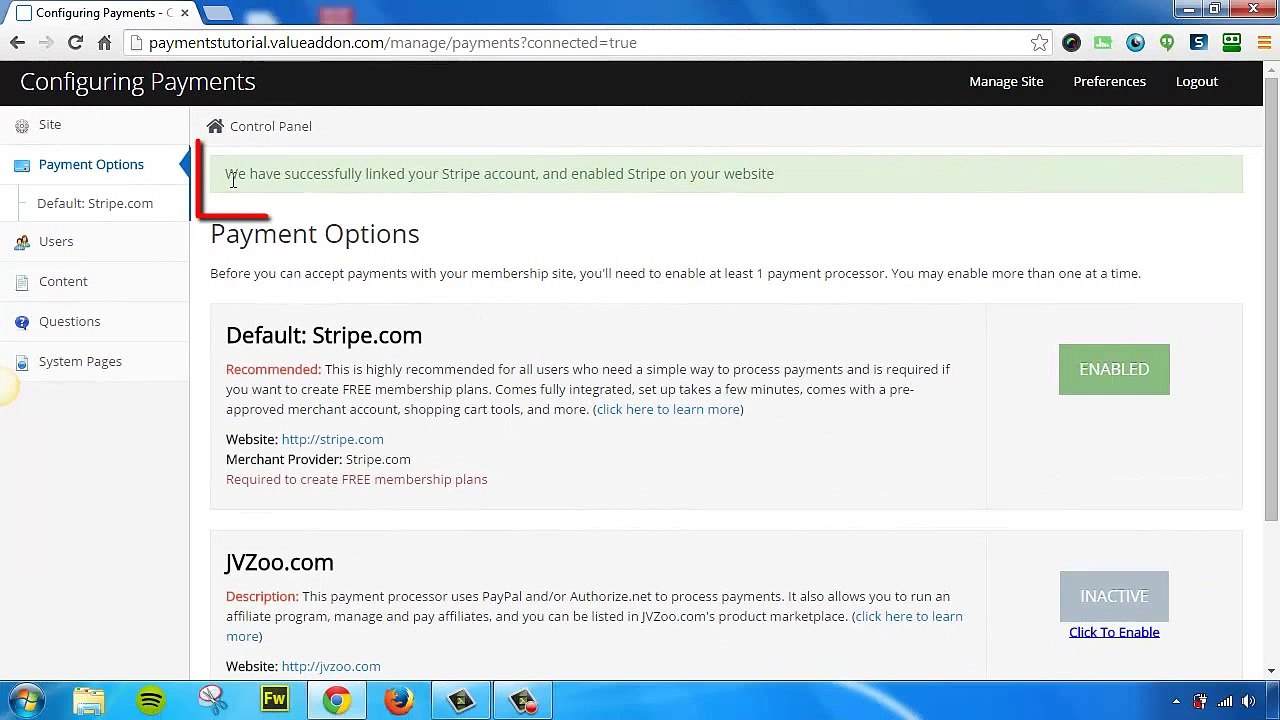Select the Configuring Payments browser tab

pos(100,13)
